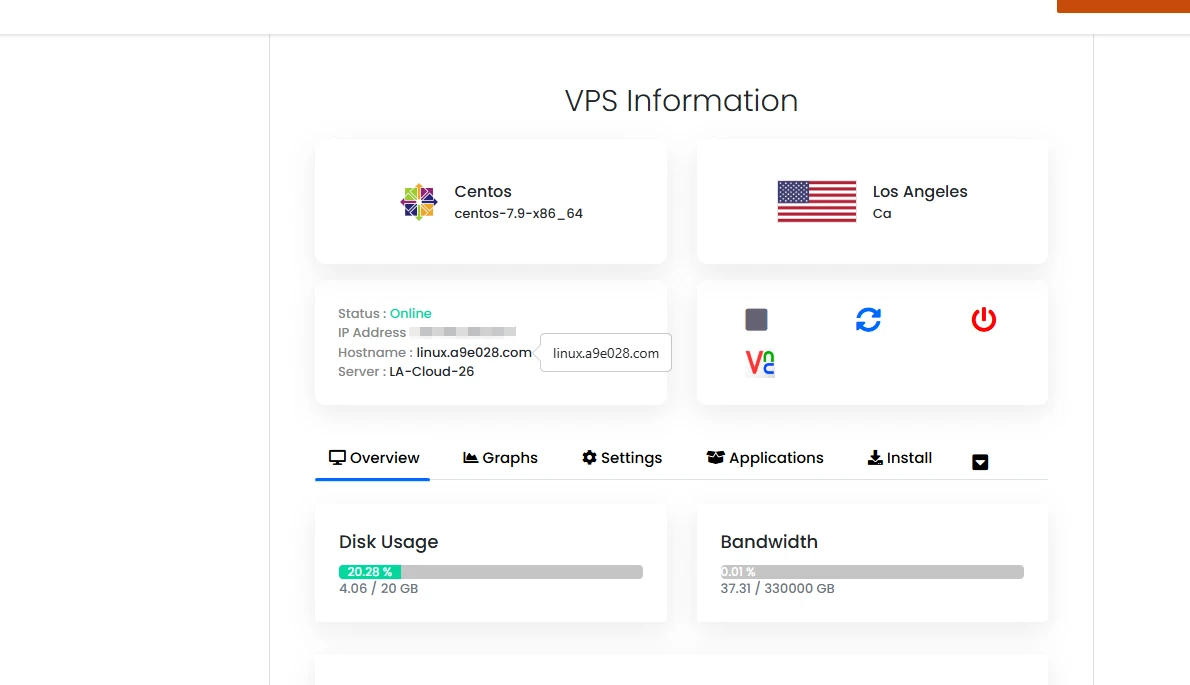Viewport: 1190px width, 685px height.
Task: Click the Bandwidth usage bar
Action: pos(872,572)
